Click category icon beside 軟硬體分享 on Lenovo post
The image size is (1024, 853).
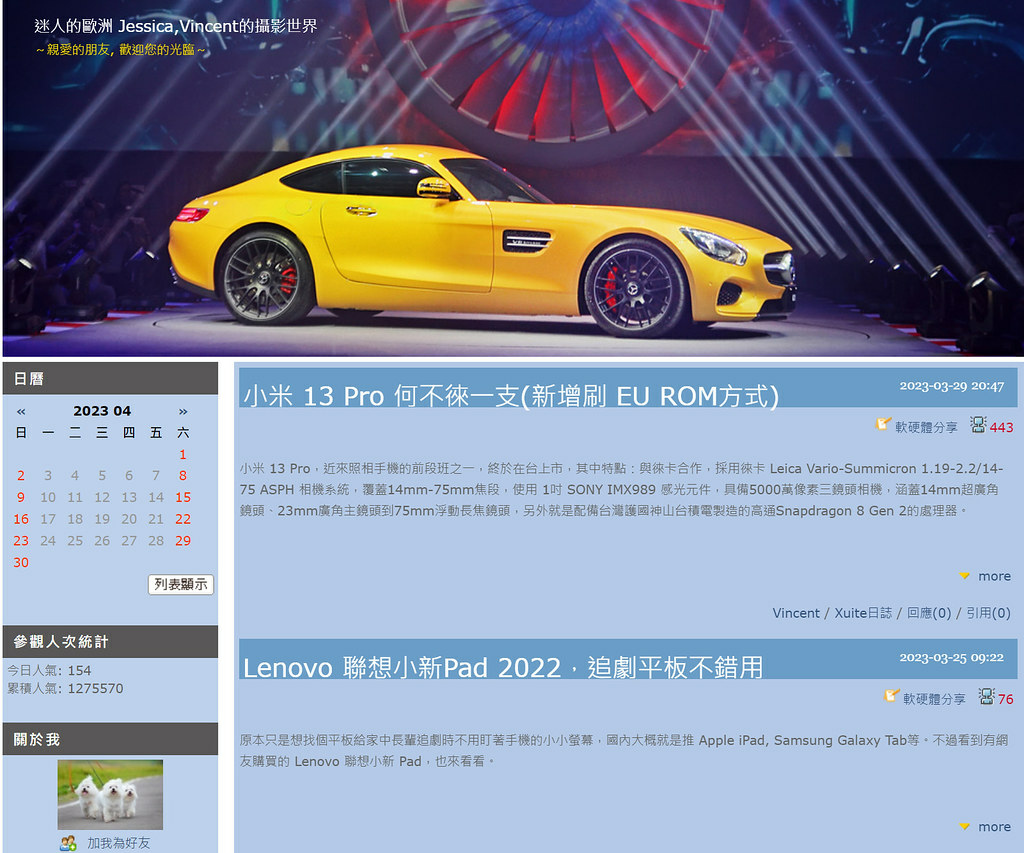click(x=891, y=696)
